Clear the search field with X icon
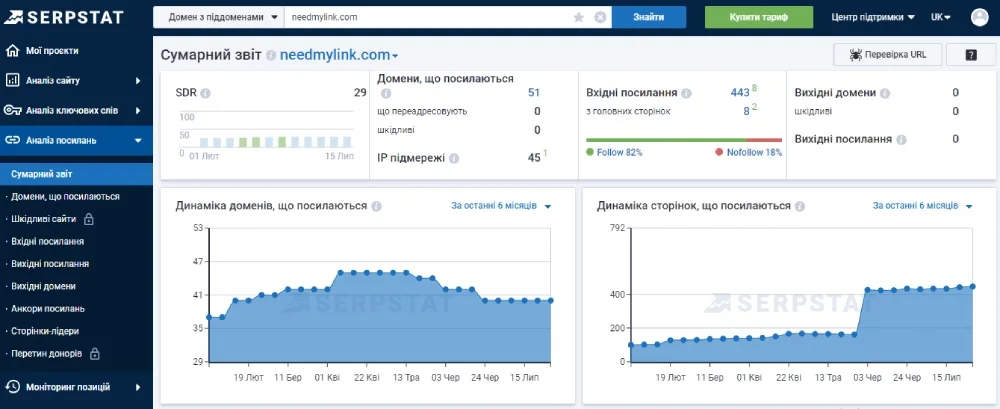 point(600,17)
